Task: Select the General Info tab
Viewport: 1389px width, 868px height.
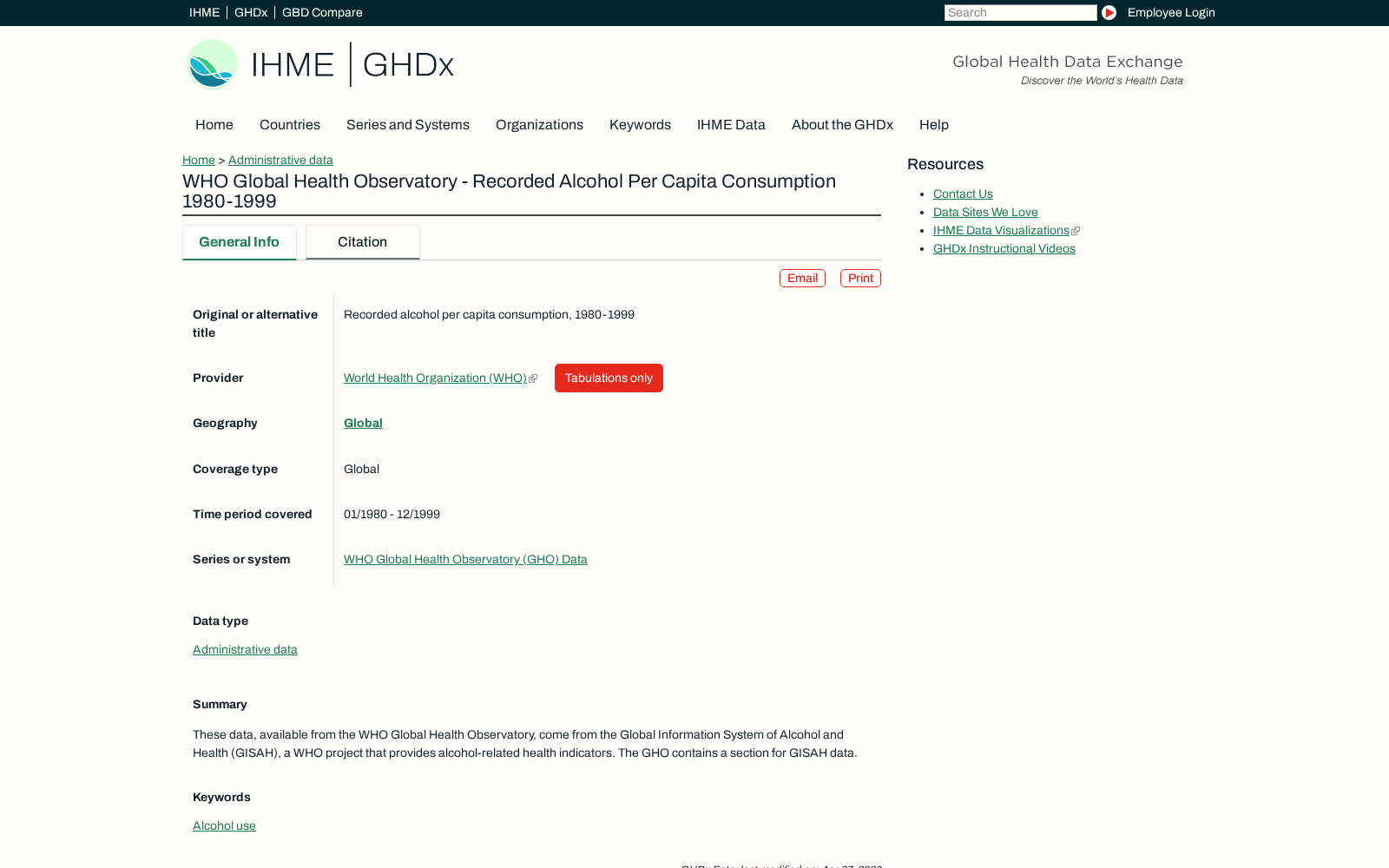Action: pos(240,242)
